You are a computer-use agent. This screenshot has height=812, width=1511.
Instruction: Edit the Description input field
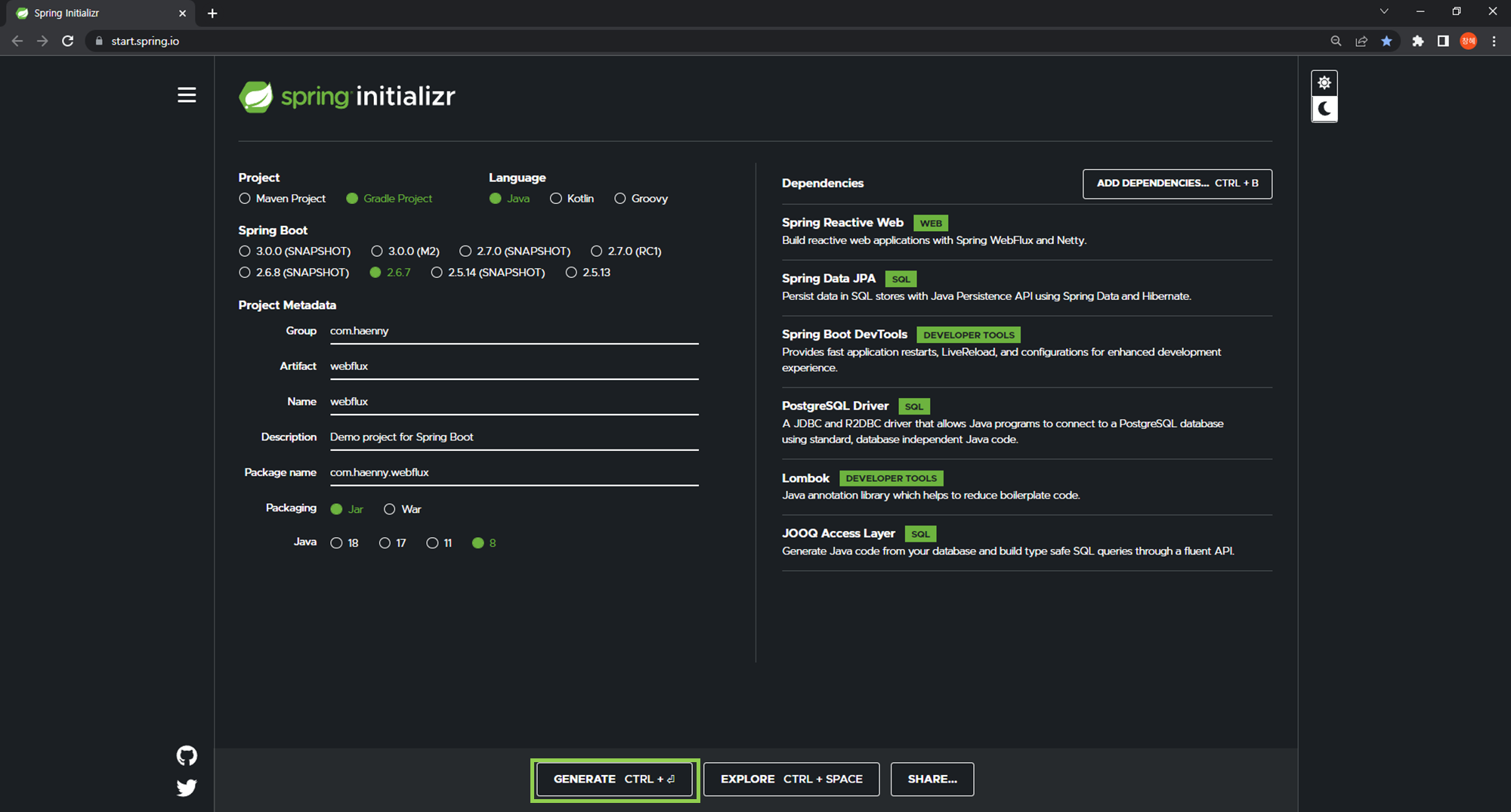tap(514, 438)
